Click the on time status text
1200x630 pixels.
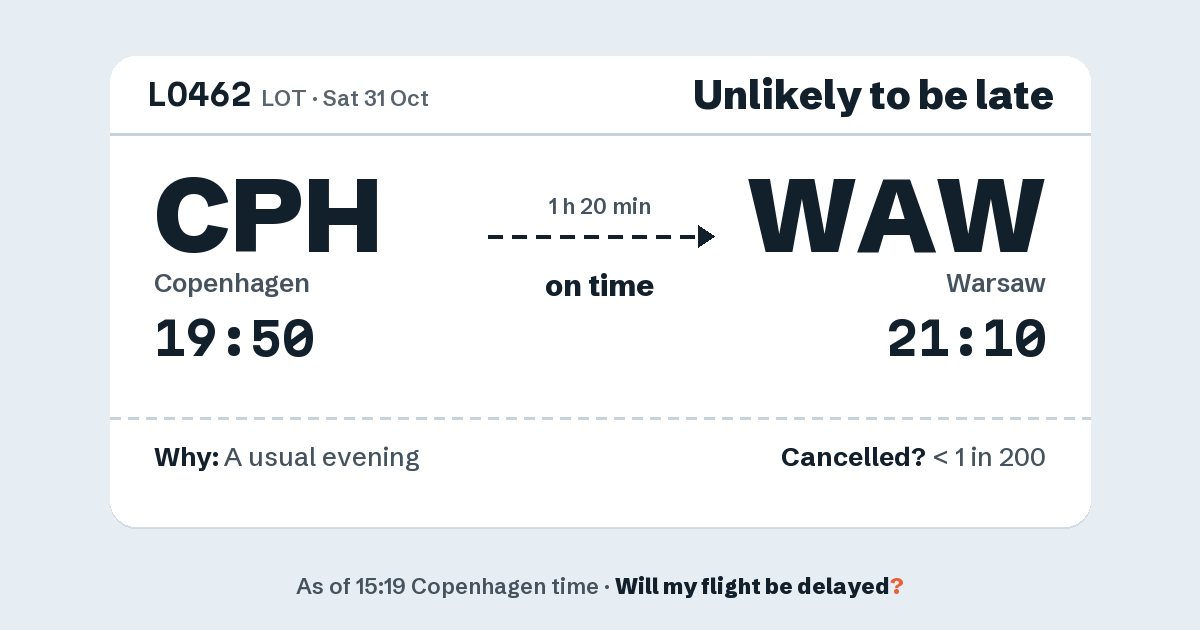pyautogui.click(x=599, y=286)
